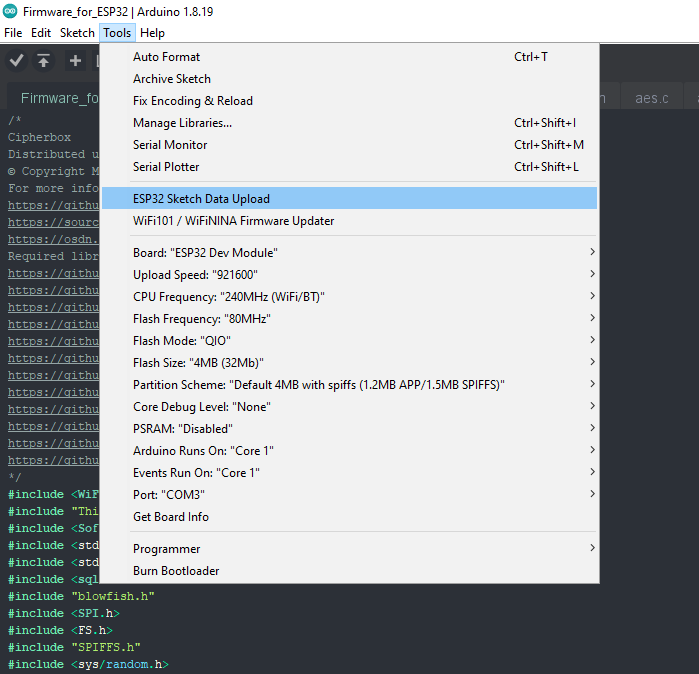The image size is (699, 674).
Task: Click the blowfish.h include line
Action: tap(81, 596)
